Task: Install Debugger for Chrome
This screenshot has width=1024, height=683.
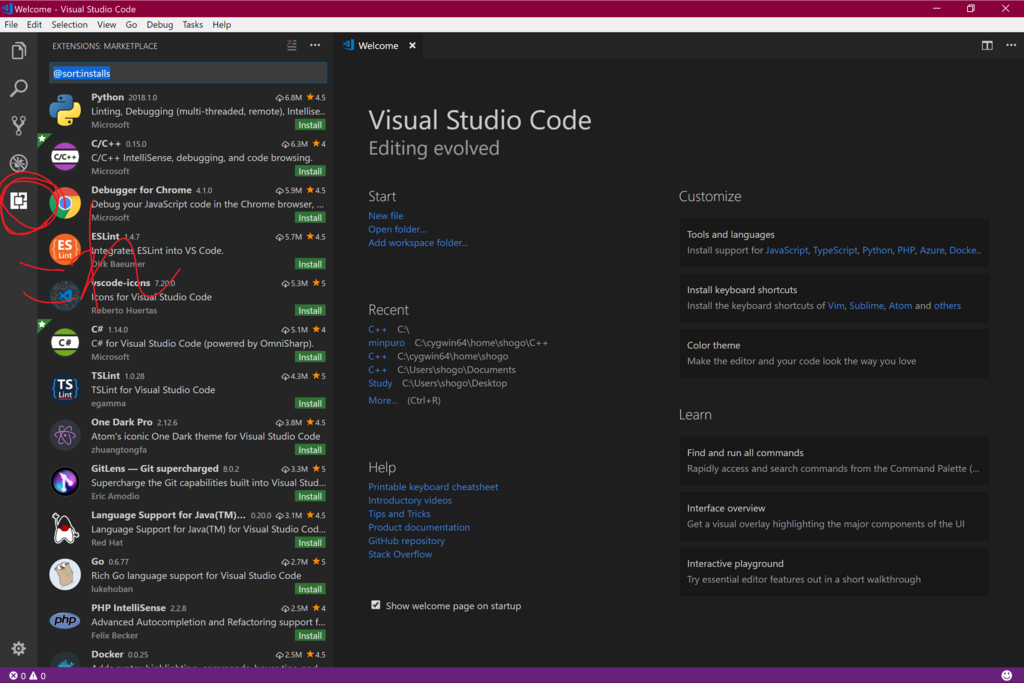Action: [310, 217]
